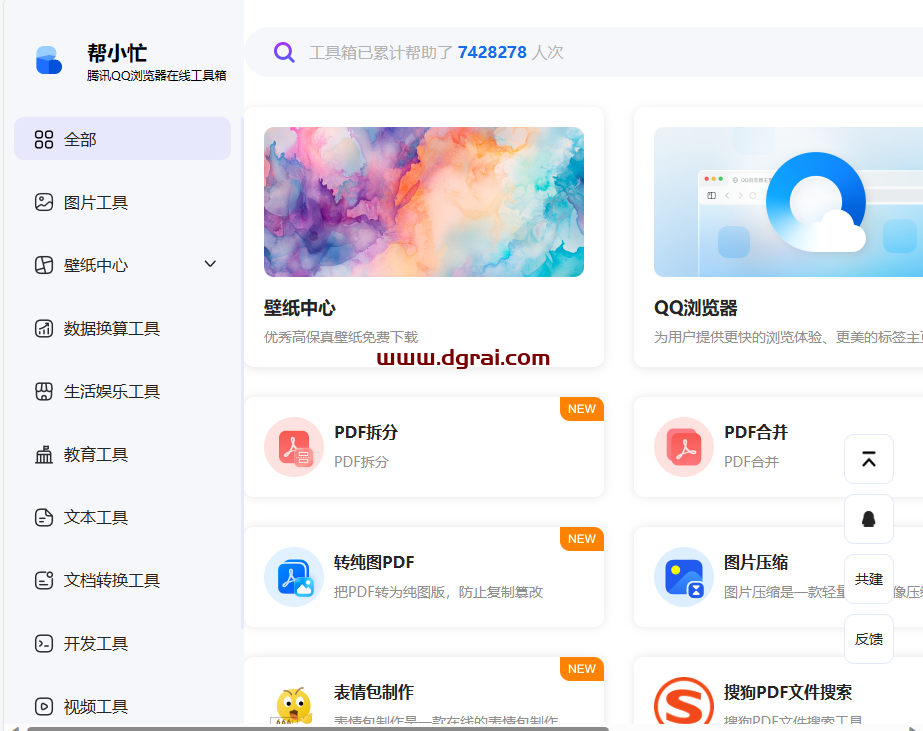This screenshot has height=731, width=923.
Task: Click the 生活娱乐工具 sidebar icon
Action: coord(44,391)
